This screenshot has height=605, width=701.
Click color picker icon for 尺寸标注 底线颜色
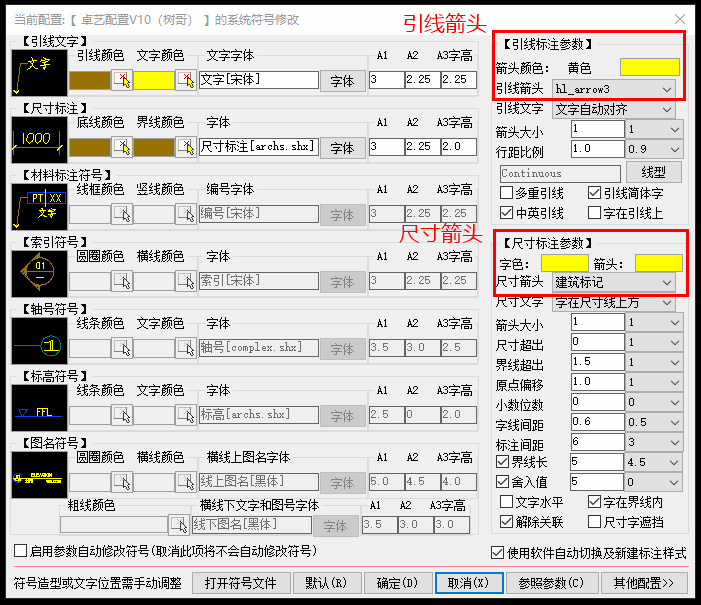(122, 147)
